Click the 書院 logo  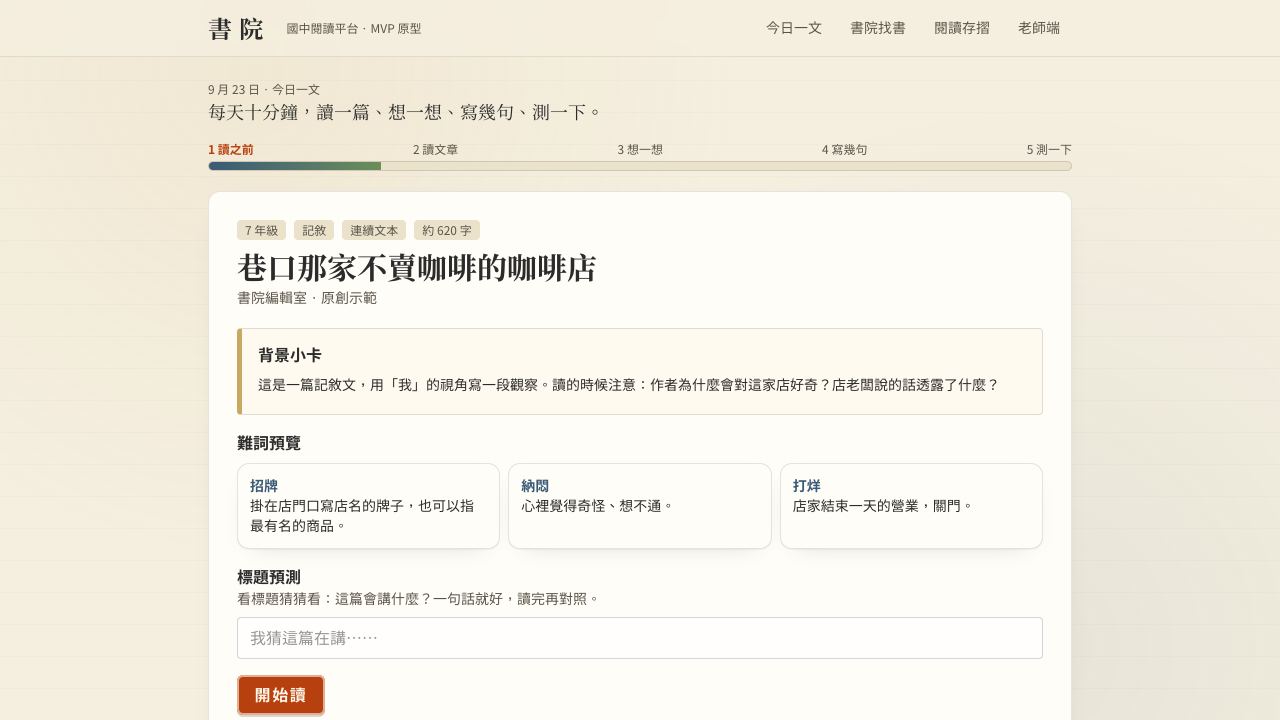point(236,29)
